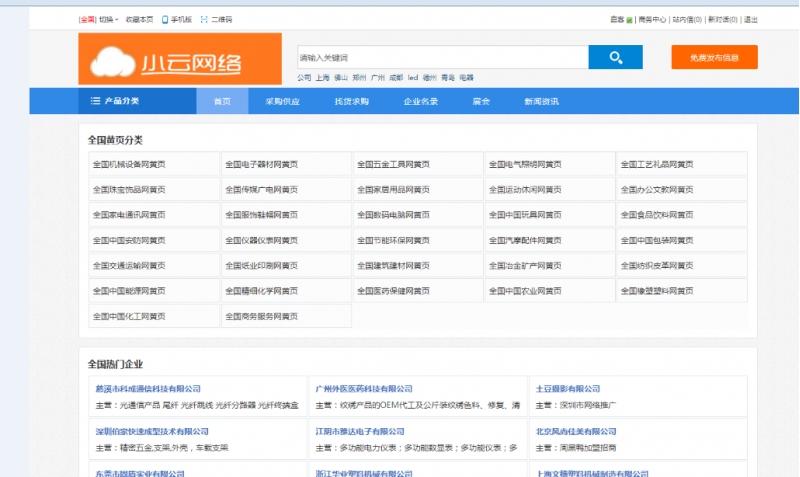Open 全国数码电脑网黄页 category
The height and width of the screenshot is (477, 800).
[x=393, y=215]
